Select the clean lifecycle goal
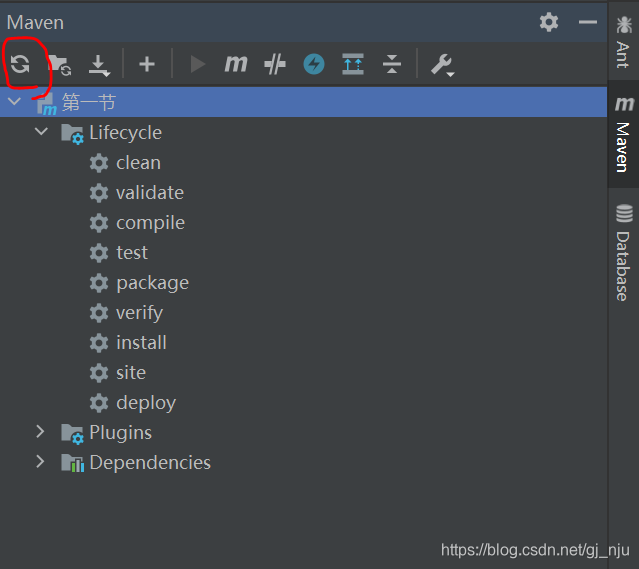Viewport: 639px width, 569px height. click(139, 163)
